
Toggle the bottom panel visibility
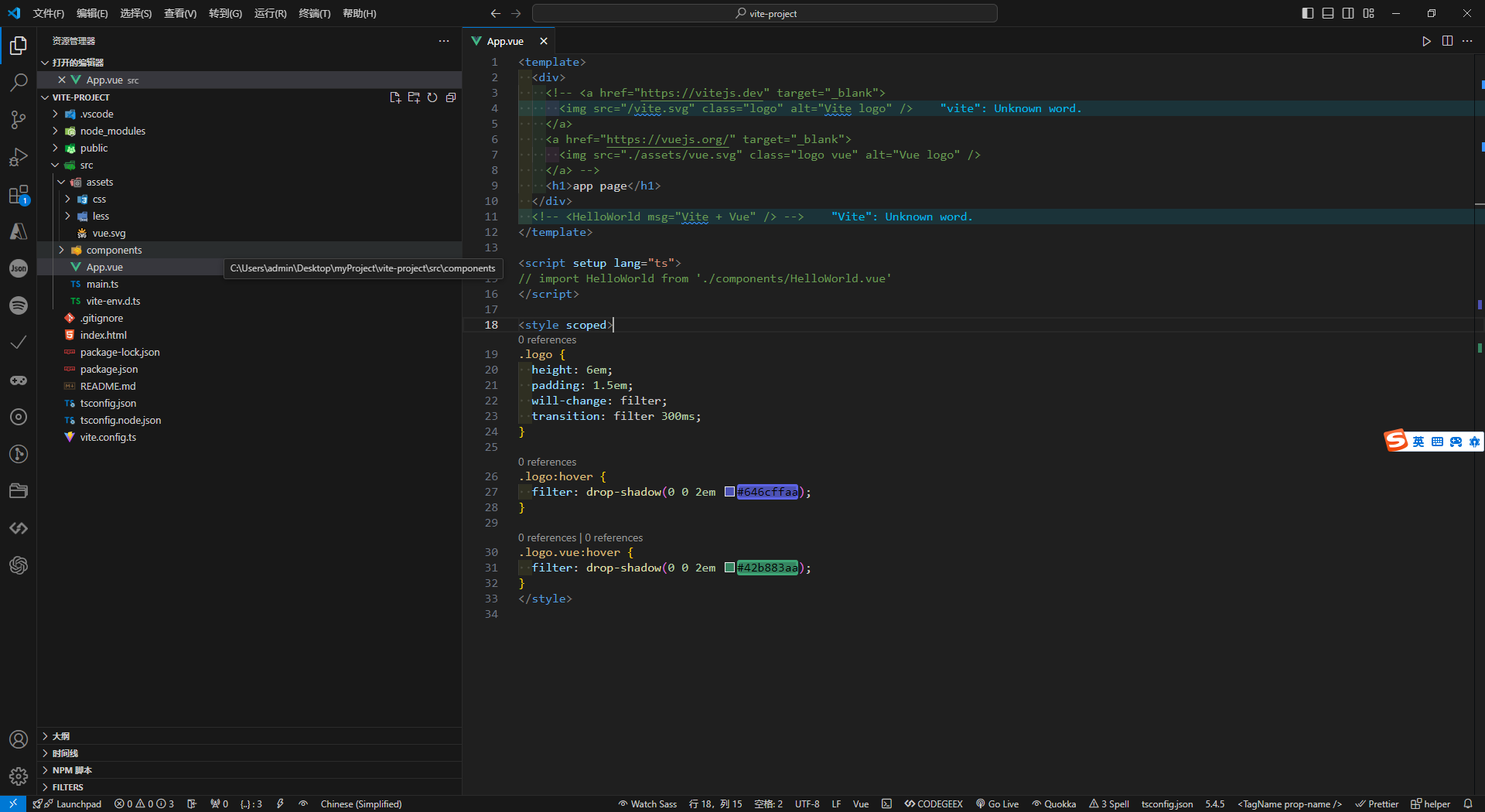point(1328,13)
